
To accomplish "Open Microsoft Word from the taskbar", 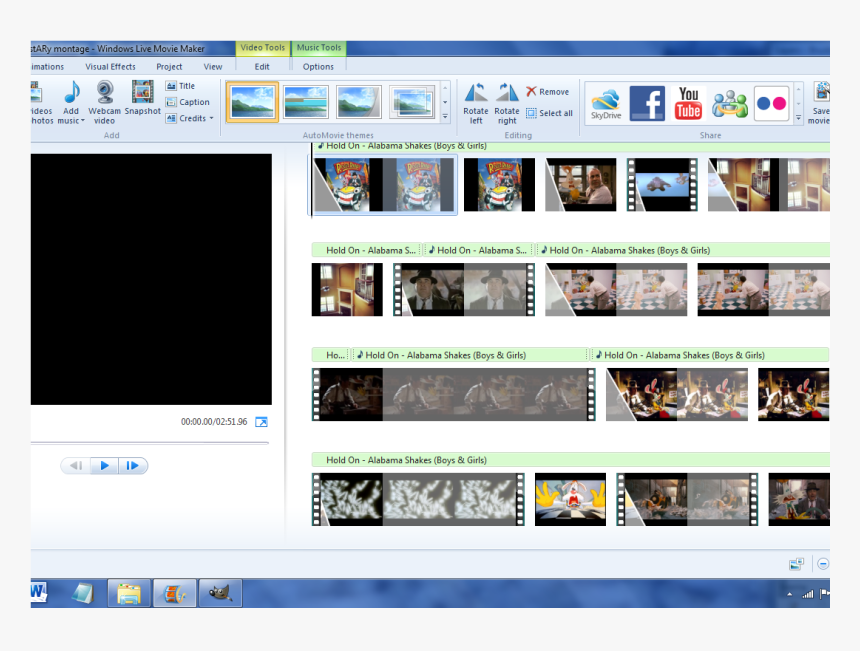I will (x=38, y=592).
